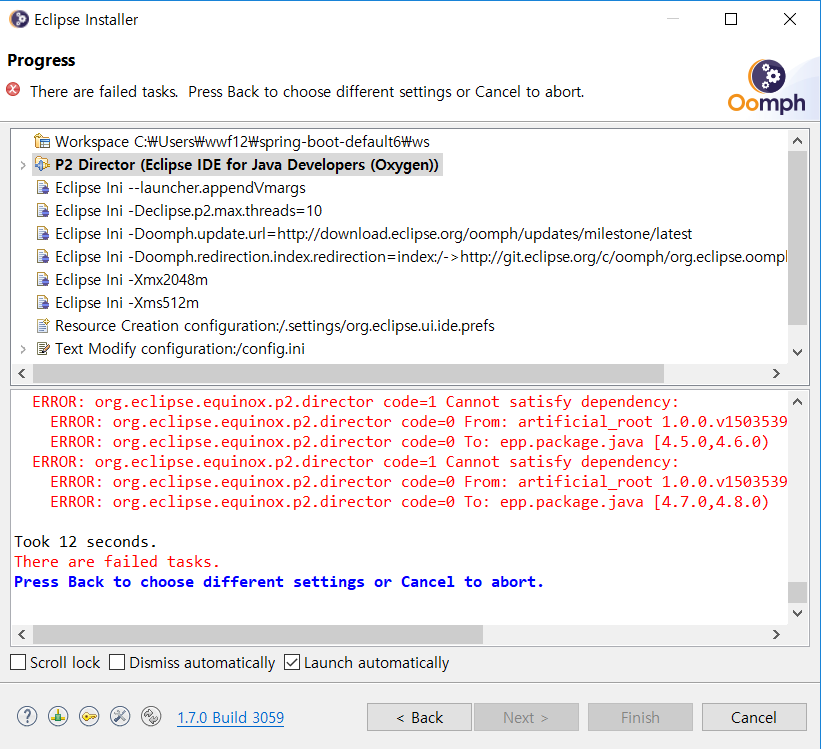Viewport: 821px width, 749px height.
Task: Click the red error icon in header
Action: coord(13,90)
